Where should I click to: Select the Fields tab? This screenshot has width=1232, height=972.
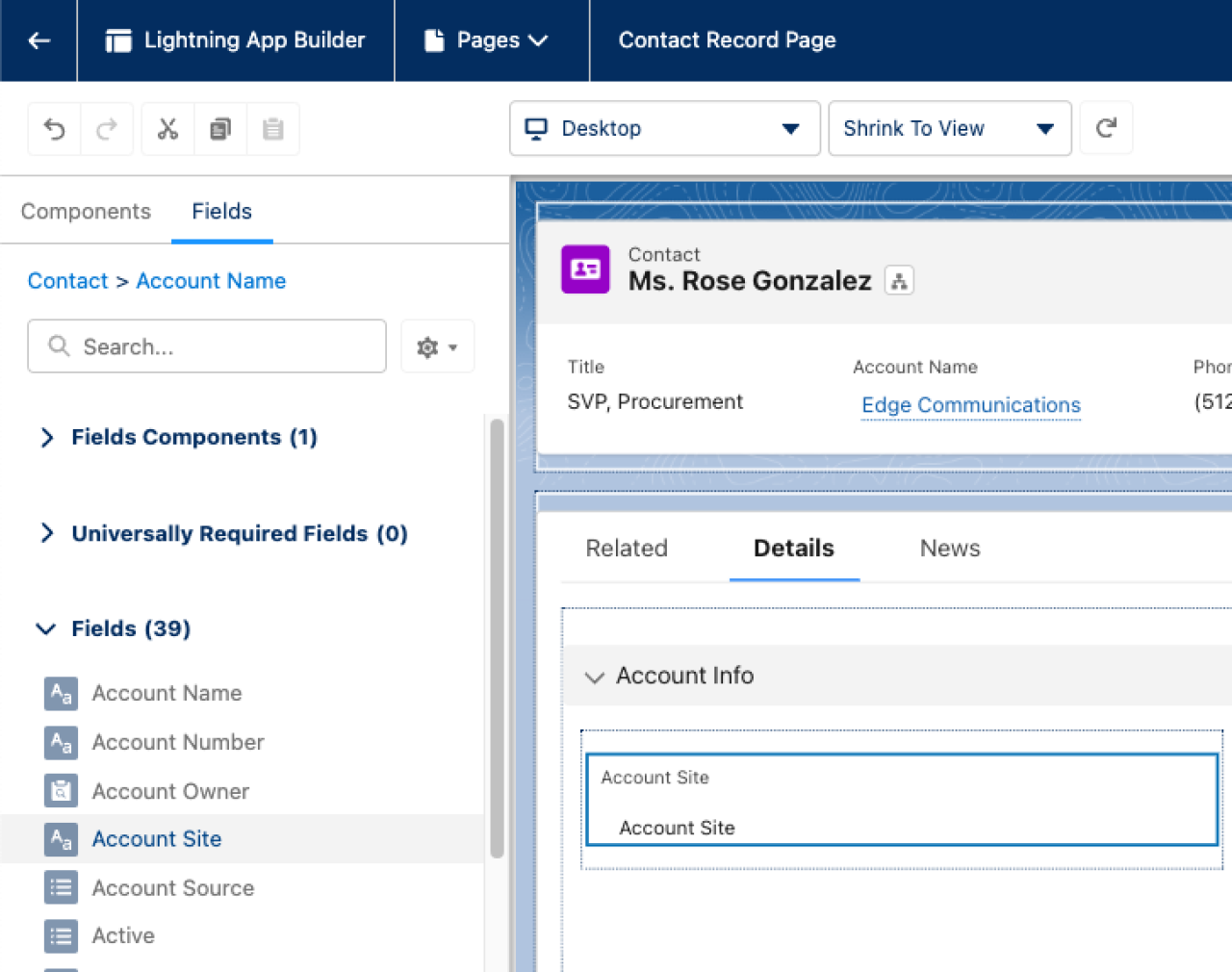click(222, 212)
